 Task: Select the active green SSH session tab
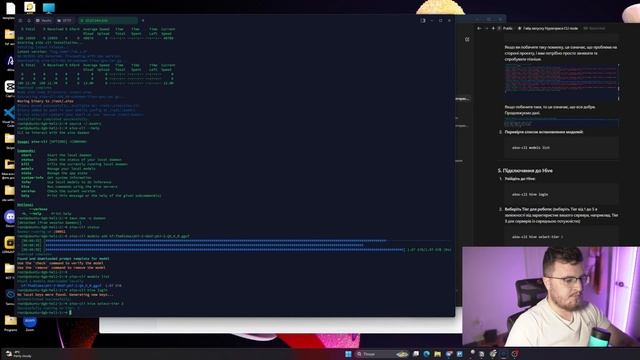[108, 20]
